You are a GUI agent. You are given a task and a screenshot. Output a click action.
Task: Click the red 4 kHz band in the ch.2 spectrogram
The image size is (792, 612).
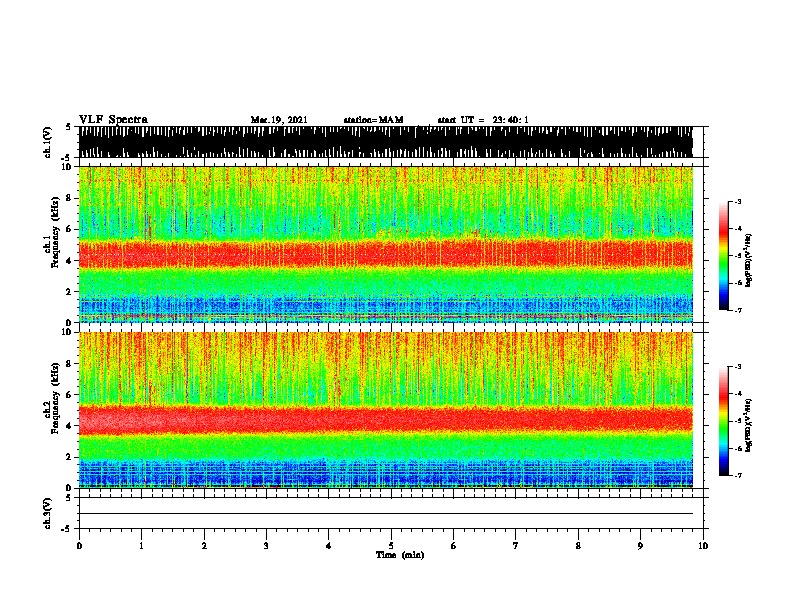pyautogui.click(x=386, y=420)
